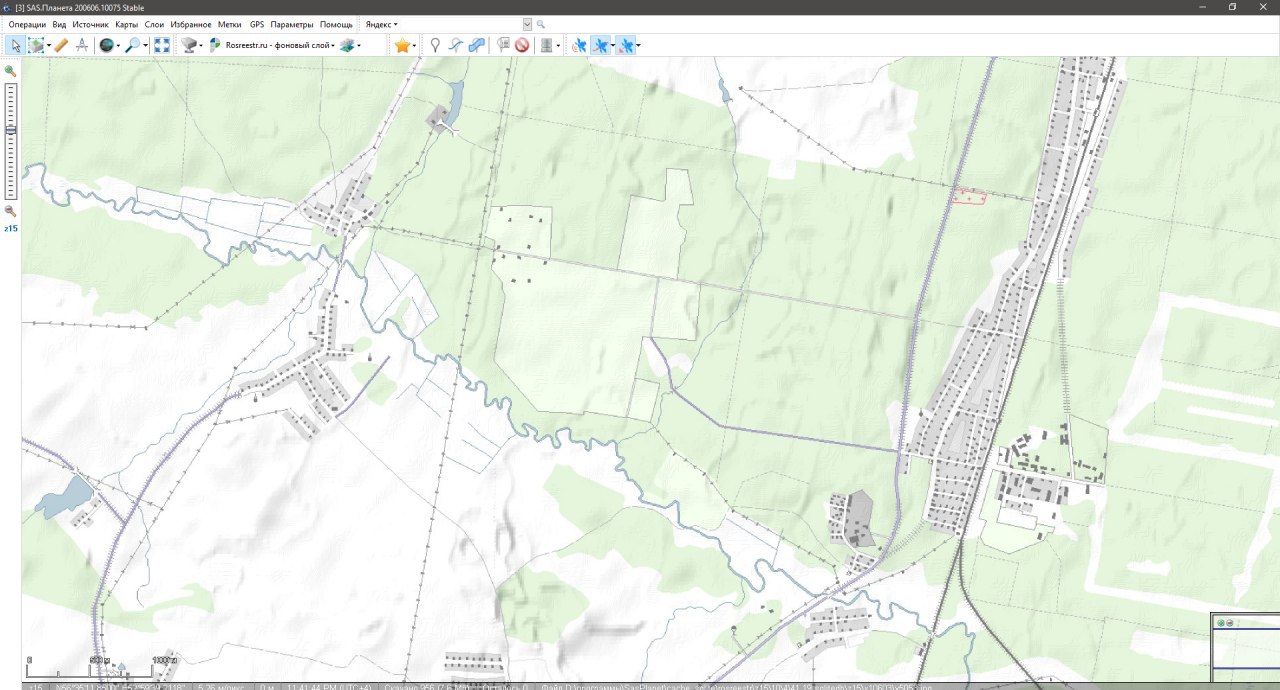Click the search magnifier icon
This screenshot has width=1280, height=690.
(541, 24)
